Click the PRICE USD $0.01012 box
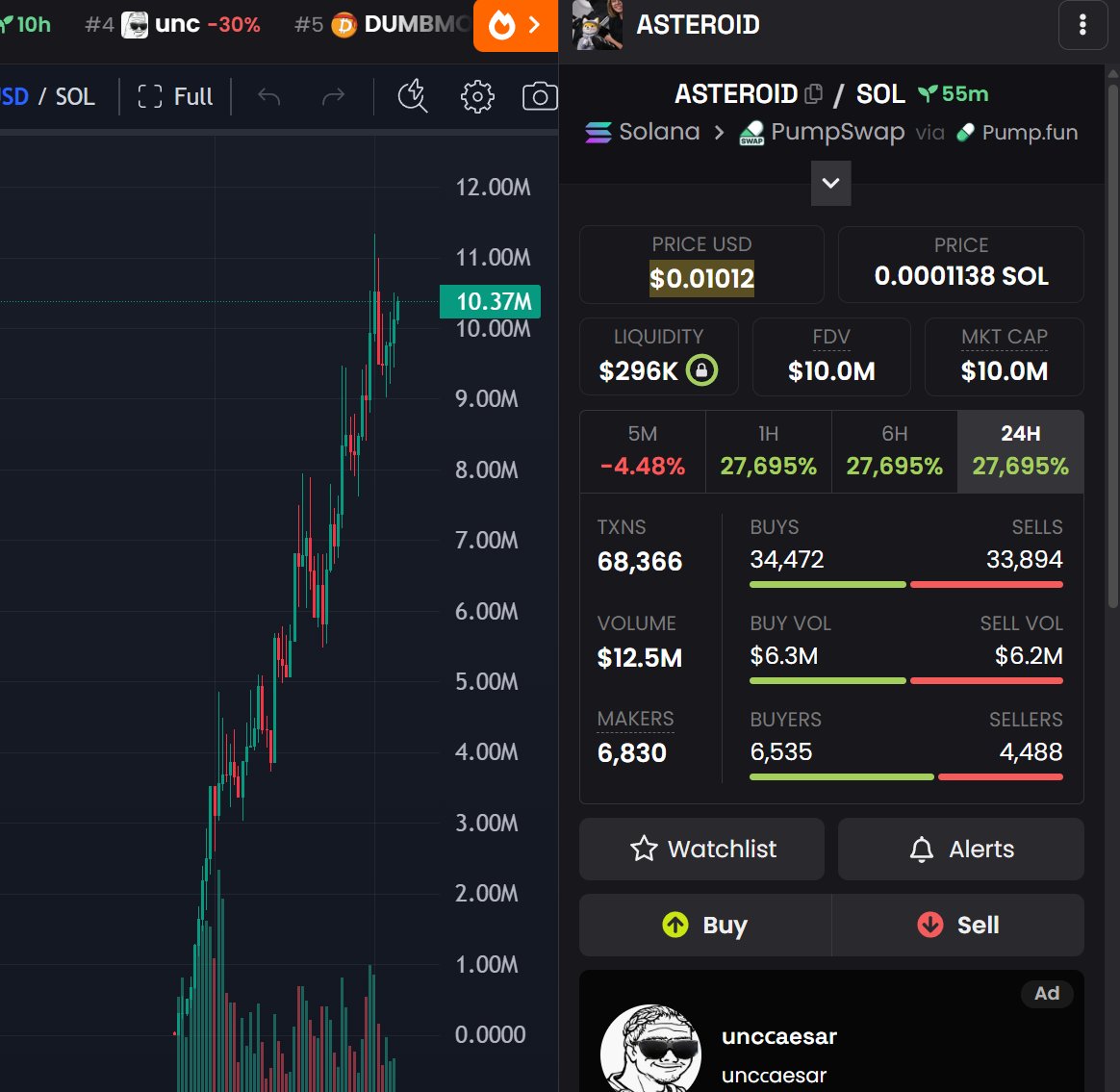The width and height of the screenshot is (1120, 1092). (701, 265)
